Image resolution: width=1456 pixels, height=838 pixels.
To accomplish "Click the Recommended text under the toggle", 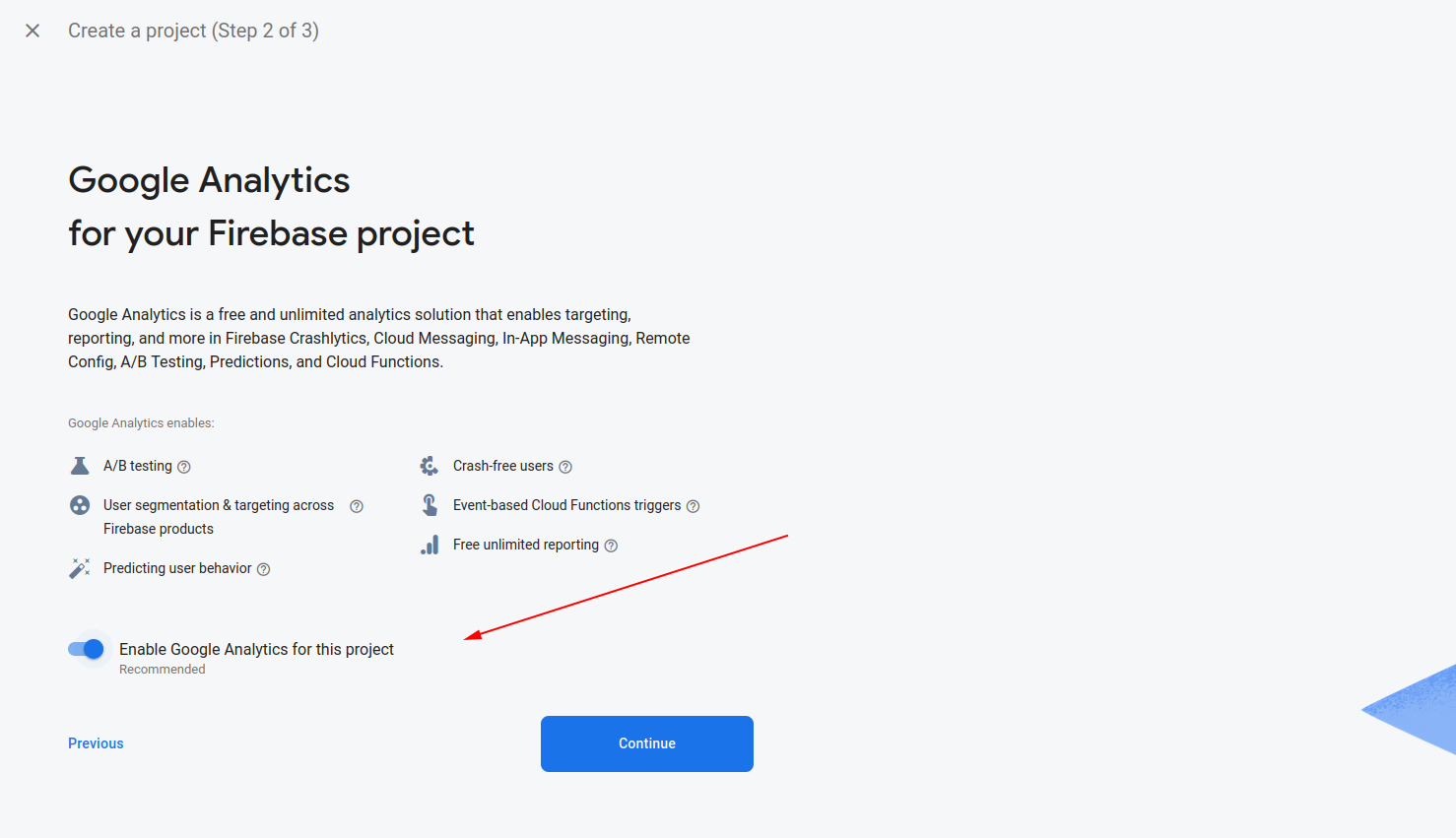I will tap(162, 669).
